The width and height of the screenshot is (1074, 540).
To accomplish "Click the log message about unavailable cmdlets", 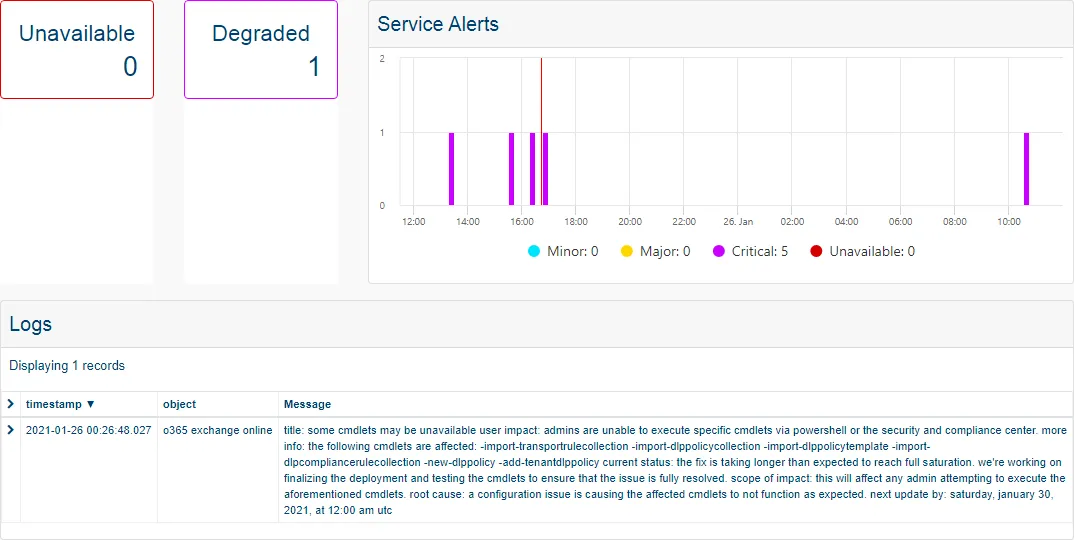I will pyautogui.click(x=675, y=470).
